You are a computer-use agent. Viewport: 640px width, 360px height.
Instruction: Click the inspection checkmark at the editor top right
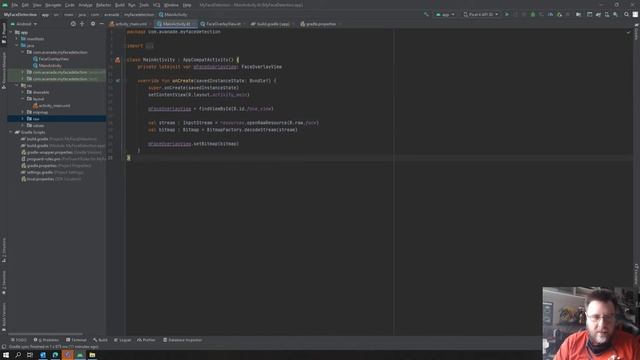pyautogui.click(x=628, y=32)
